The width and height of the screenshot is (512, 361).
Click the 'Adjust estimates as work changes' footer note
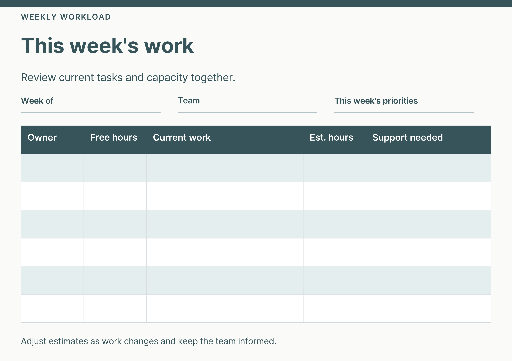(149, 341)
